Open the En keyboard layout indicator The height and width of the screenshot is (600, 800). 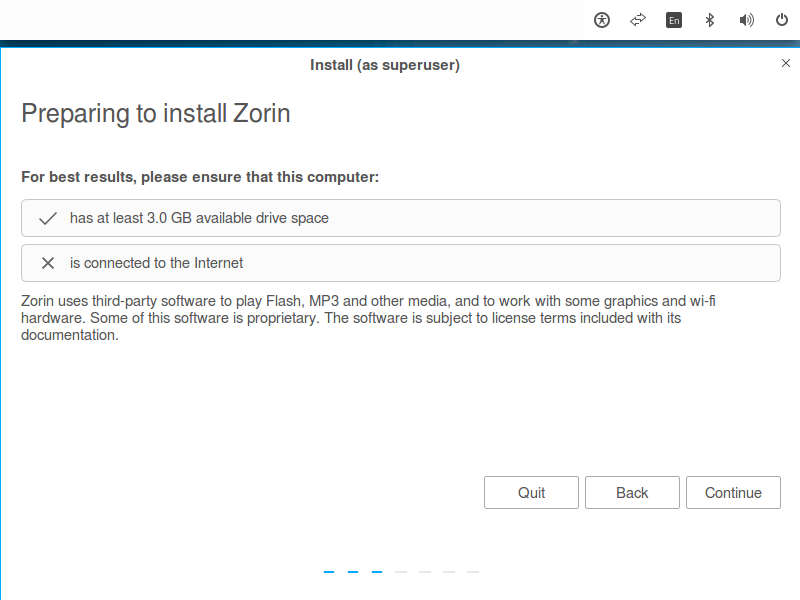pyautogui.click(x=674, y=20)
